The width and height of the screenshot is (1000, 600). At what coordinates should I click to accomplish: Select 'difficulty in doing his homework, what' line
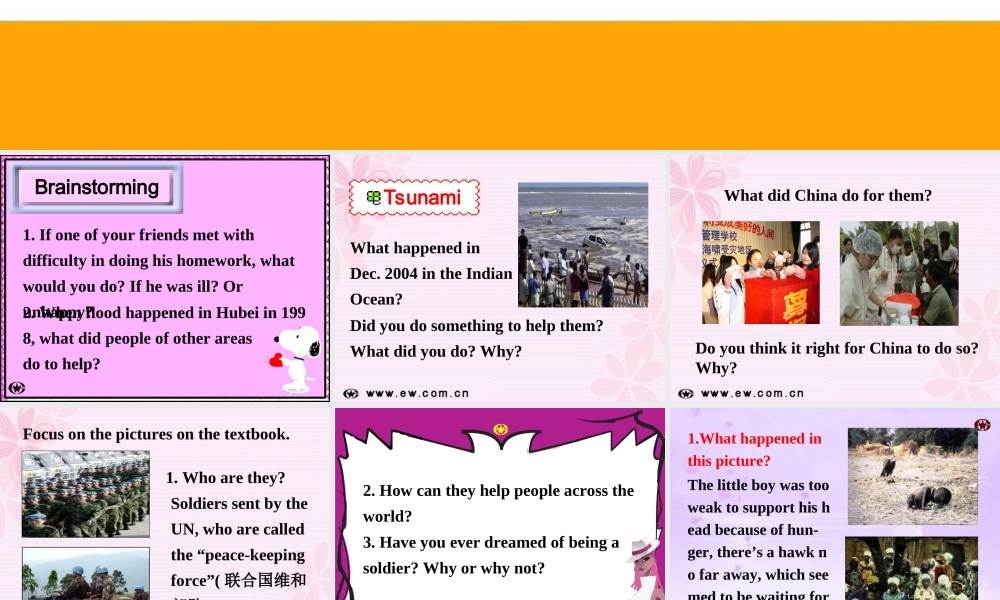coord(159,261)
